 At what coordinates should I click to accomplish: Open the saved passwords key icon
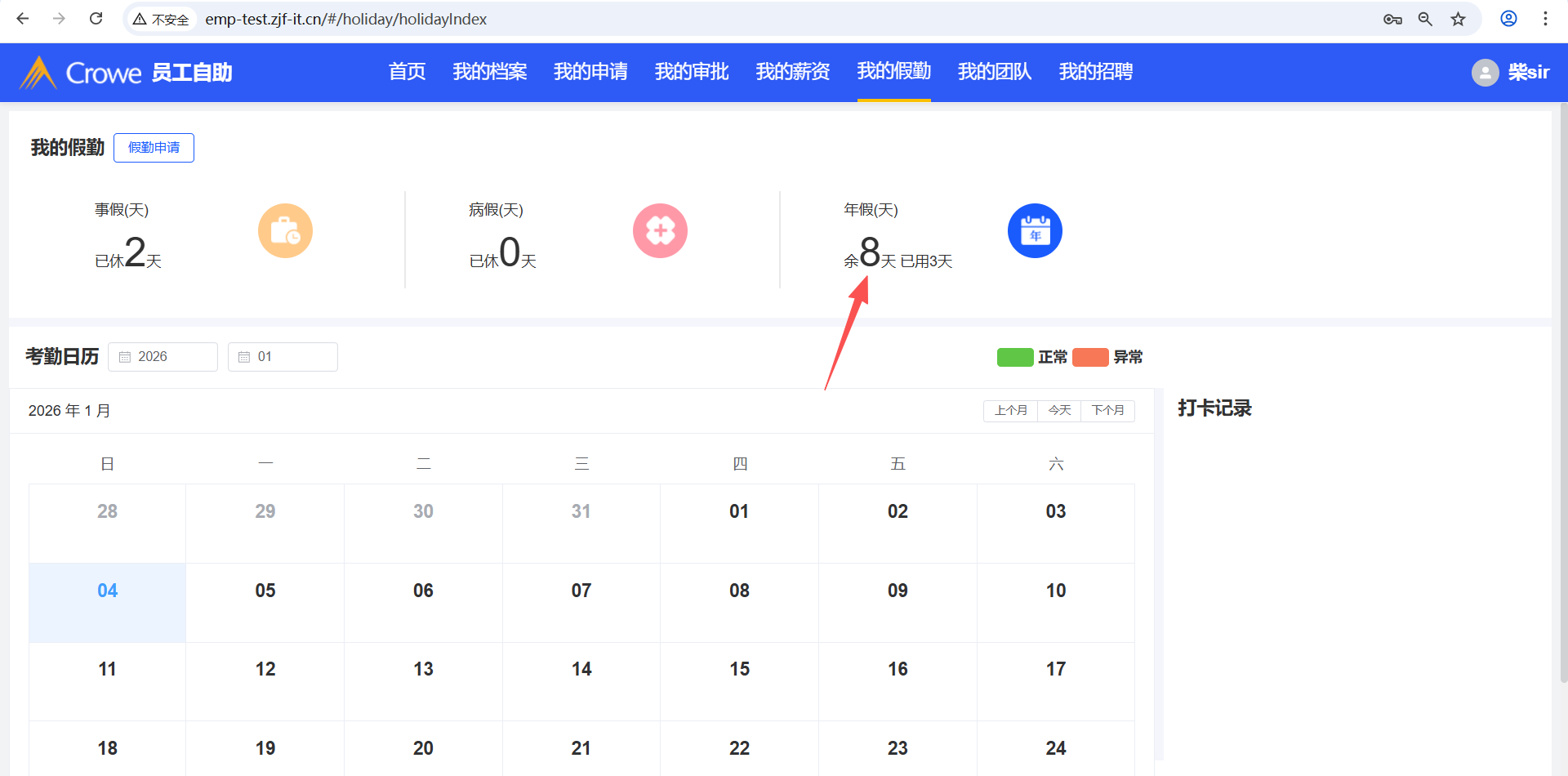1392,19
